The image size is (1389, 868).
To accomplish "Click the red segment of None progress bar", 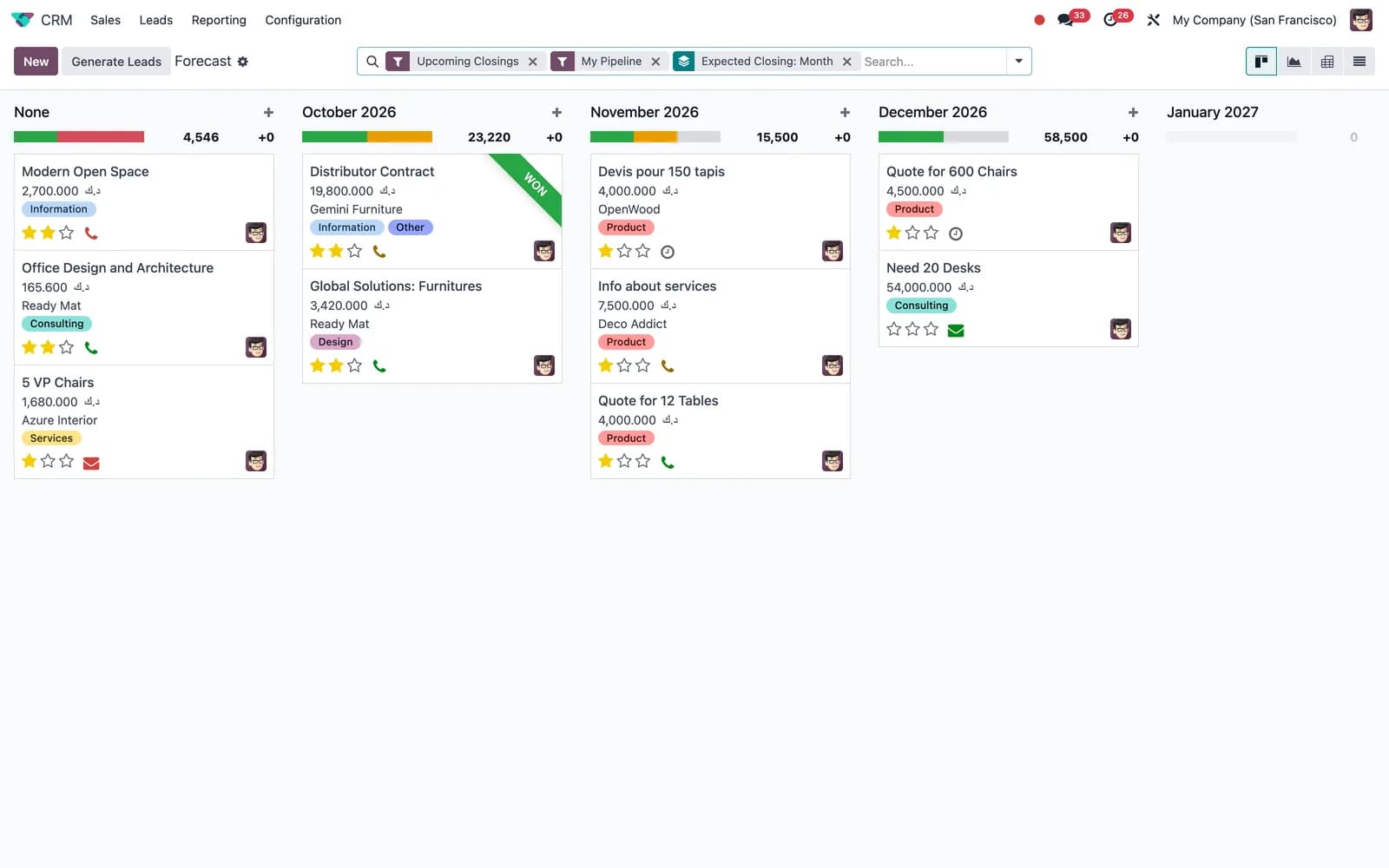I will pyautogui.click(x=101, y=137).
